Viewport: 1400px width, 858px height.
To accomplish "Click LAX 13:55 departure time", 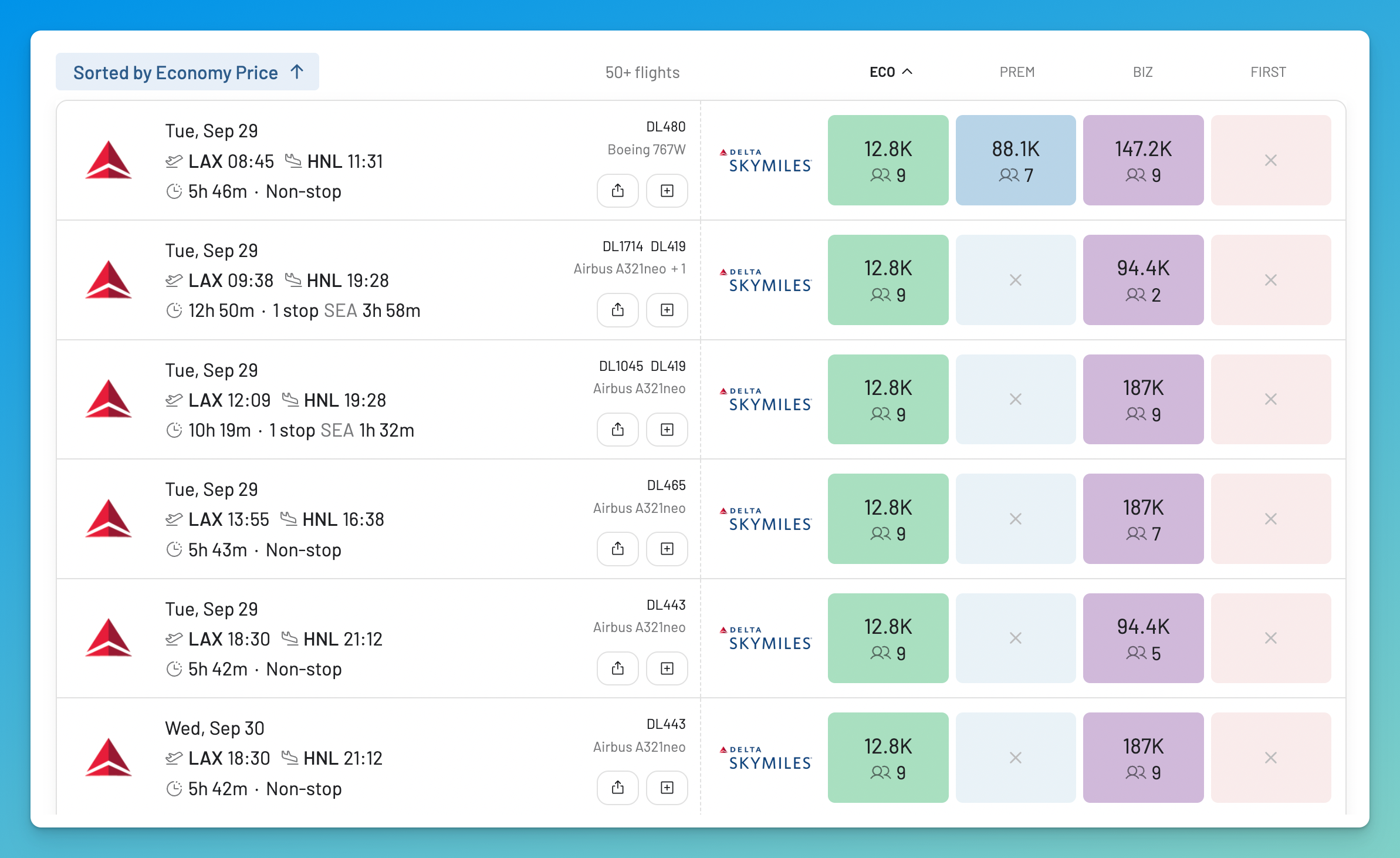I will (228, 519).
